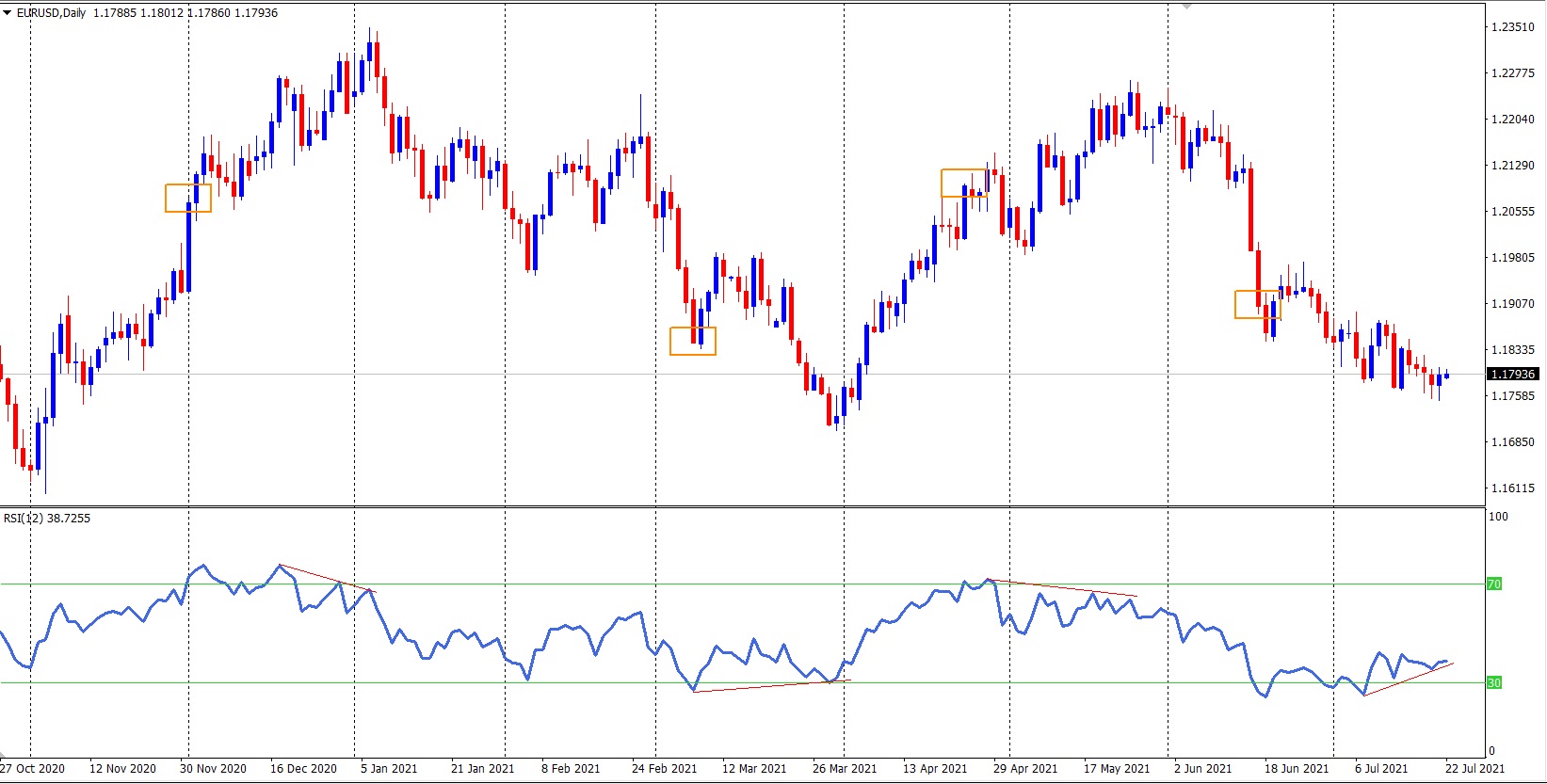Click the 27 Oct 2020 date label
The width and height of the screenshot is (1547, 784).
click(33, 769)
